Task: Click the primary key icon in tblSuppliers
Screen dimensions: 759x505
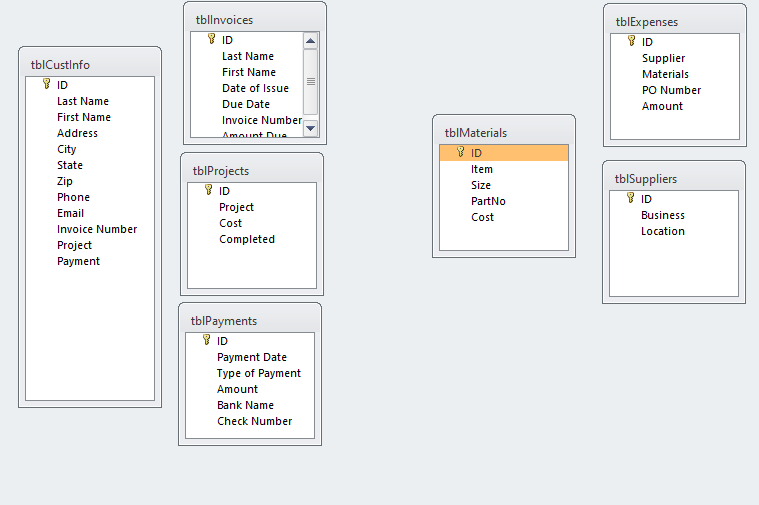Action: click(x=631, y=198)
